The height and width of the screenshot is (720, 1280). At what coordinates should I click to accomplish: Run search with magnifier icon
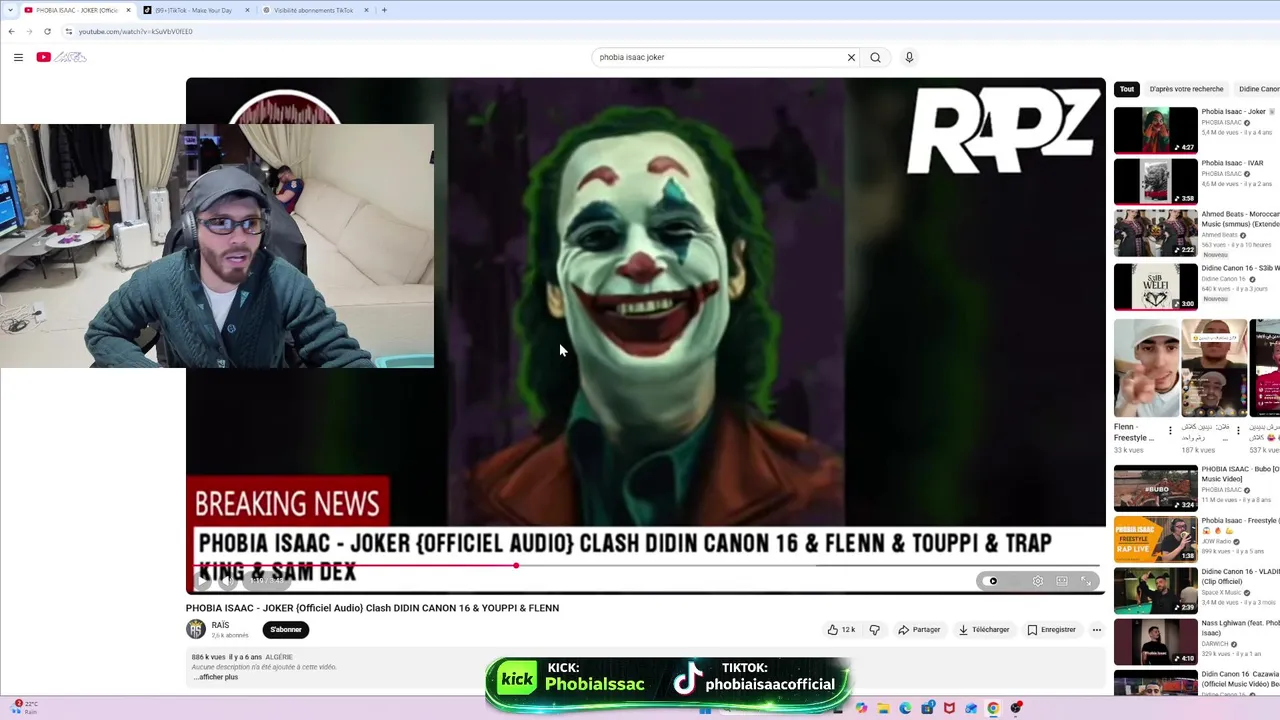[x=875, y=57]
